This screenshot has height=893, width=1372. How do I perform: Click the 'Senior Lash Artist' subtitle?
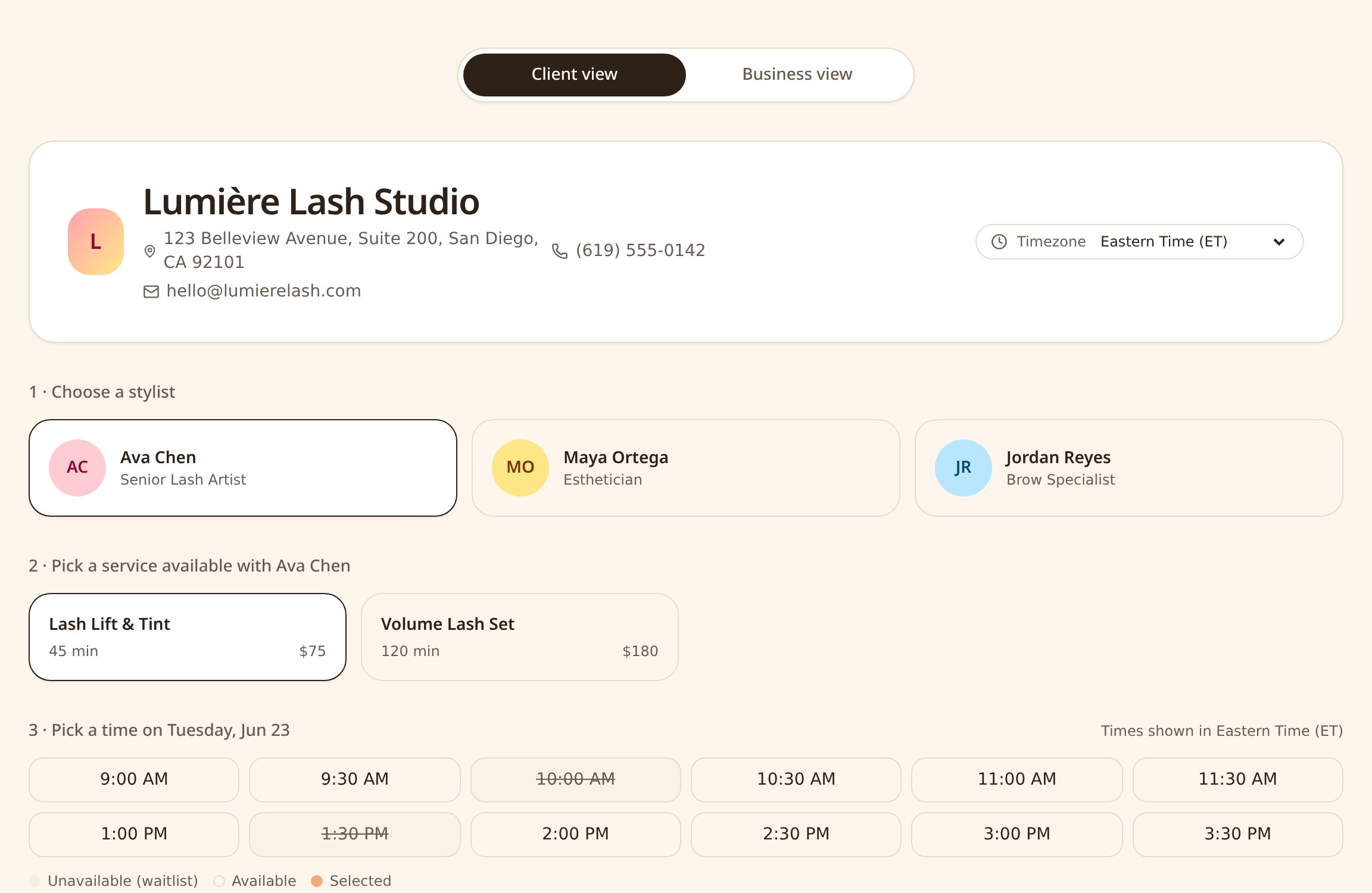[x=183, y=480]
